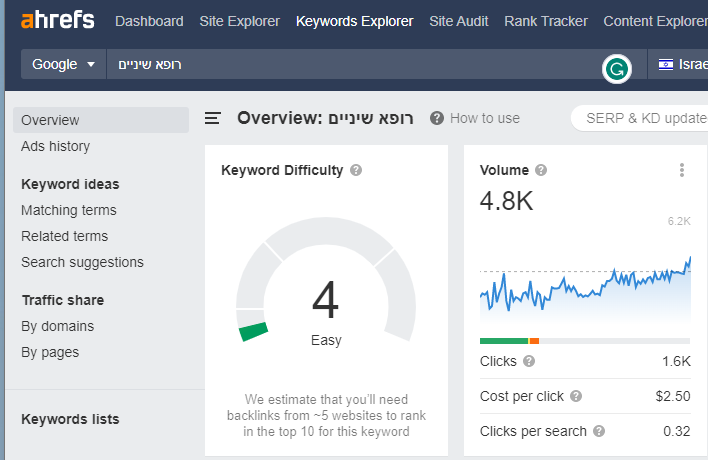Viewport: 708px width, 460px height.
Task: Click the ahrefs logo
Action: coord(58,20)
